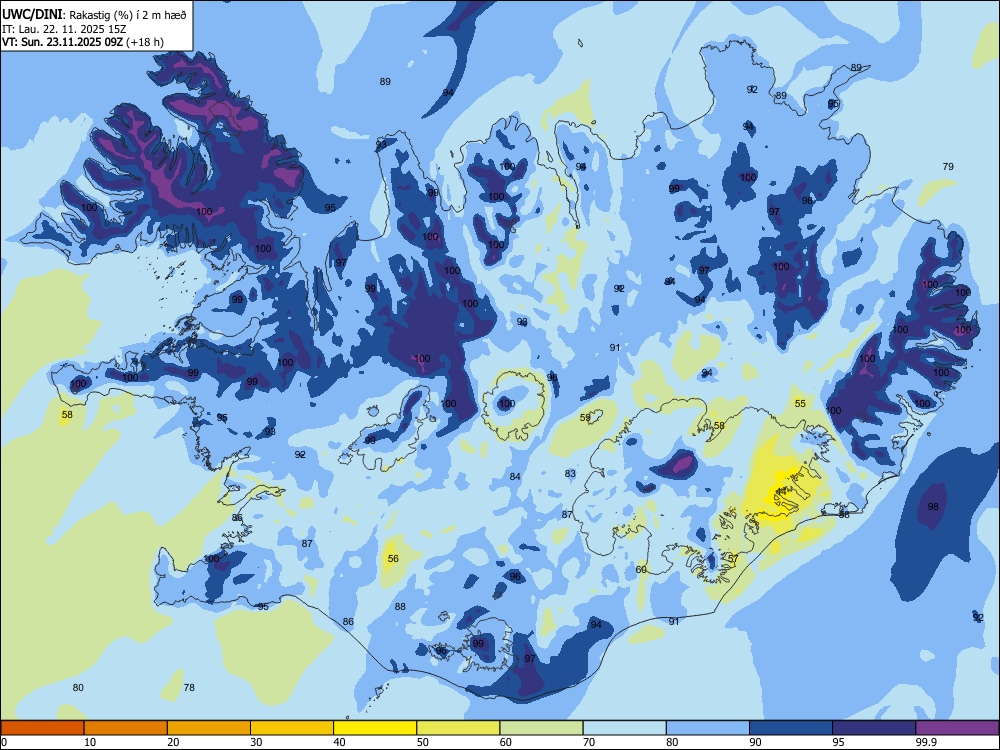Click the '10' legend tick label
This screenshot has width=1000, height=750.
point(90,742)
